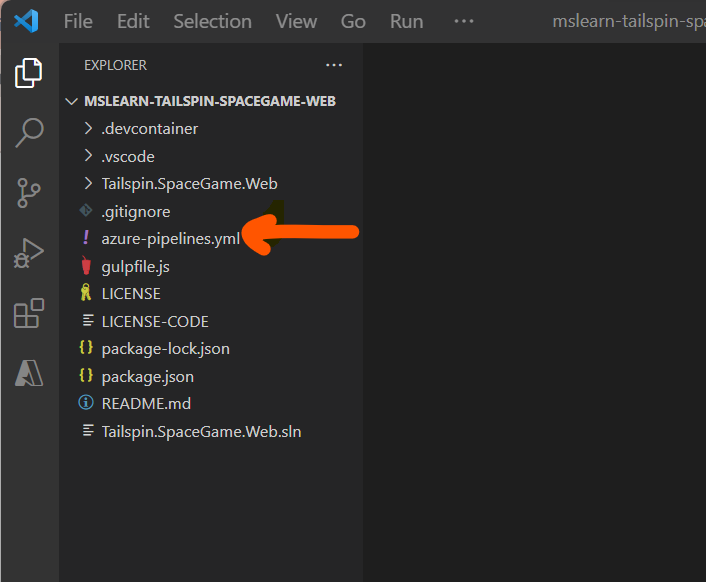This screenshot has width=706, height=582.
Task: Open the Explorer view in activity bar
Action: [x=29, y=72]
